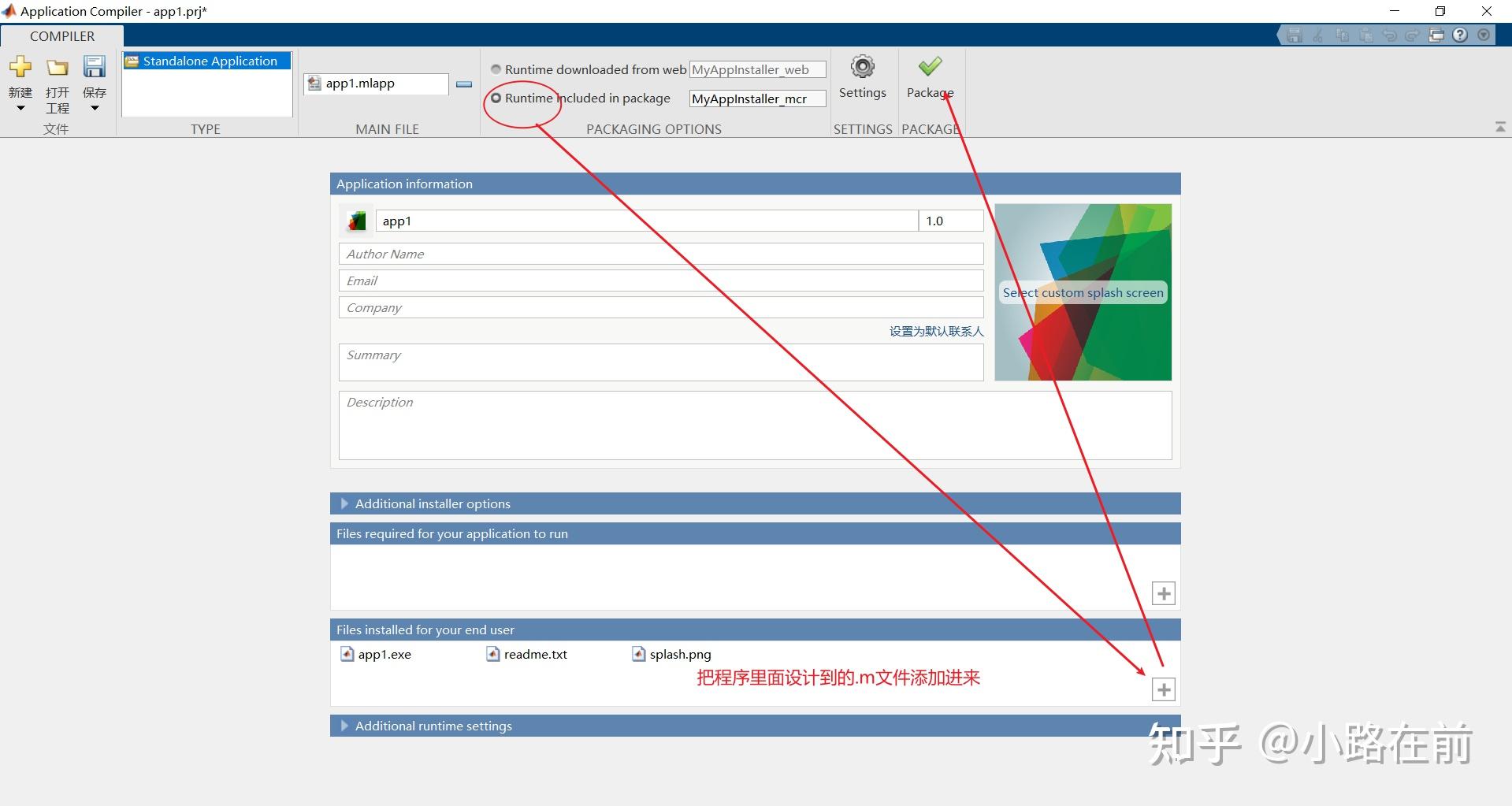Close the Application Compiler window
The width and height of the screenshot is (1512, 806).
1487,11
